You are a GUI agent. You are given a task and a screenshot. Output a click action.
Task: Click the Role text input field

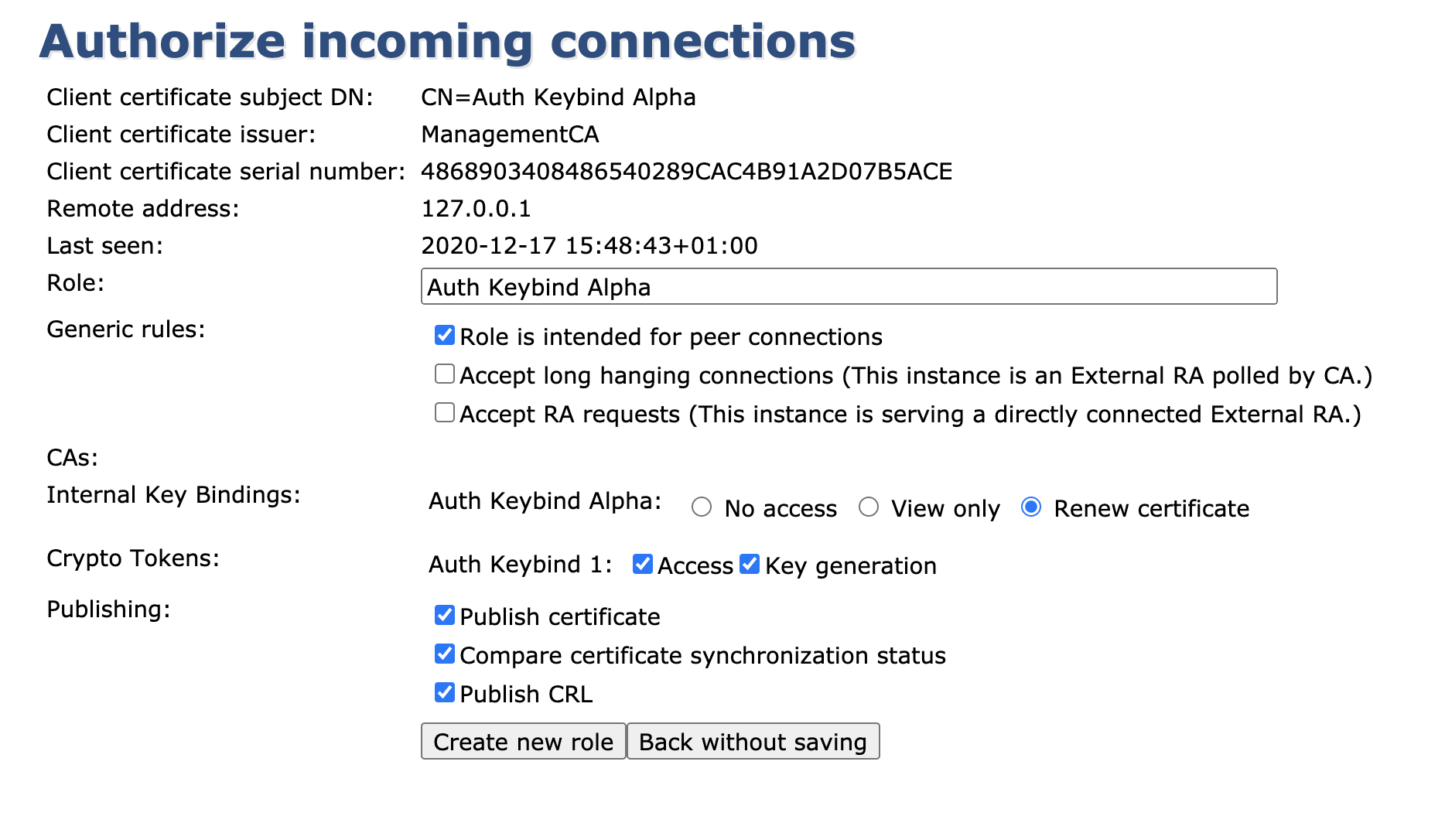point(848,287)
